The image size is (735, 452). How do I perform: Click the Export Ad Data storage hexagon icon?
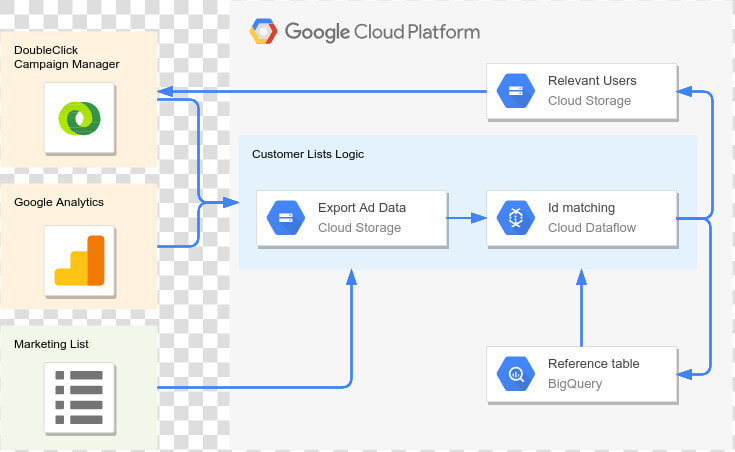[285, 218]
